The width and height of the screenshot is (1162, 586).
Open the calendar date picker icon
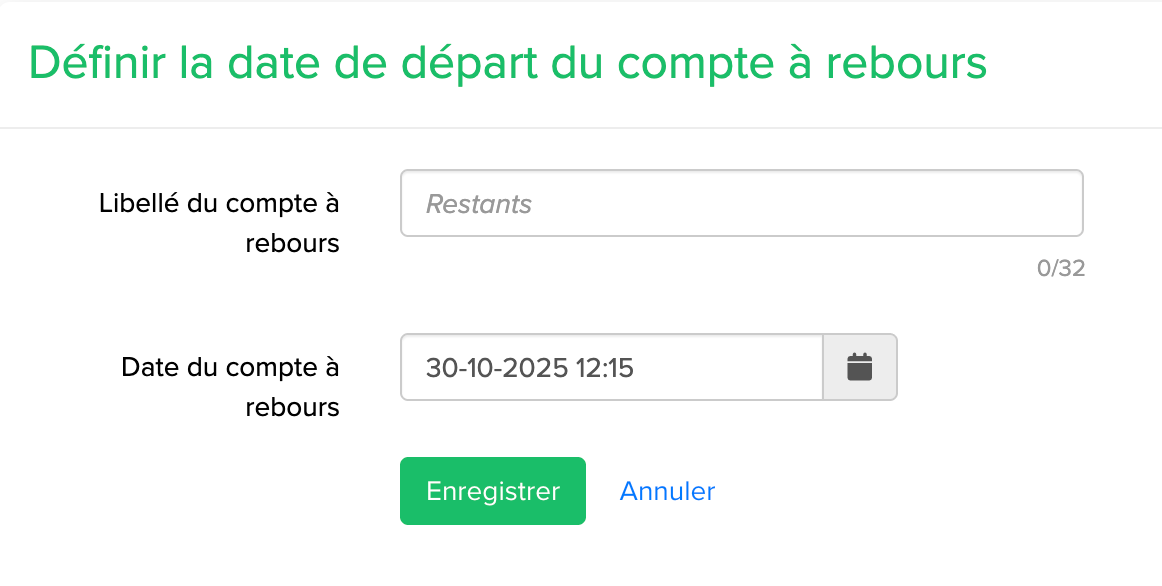pyautogui.click(x=860, y=367)
